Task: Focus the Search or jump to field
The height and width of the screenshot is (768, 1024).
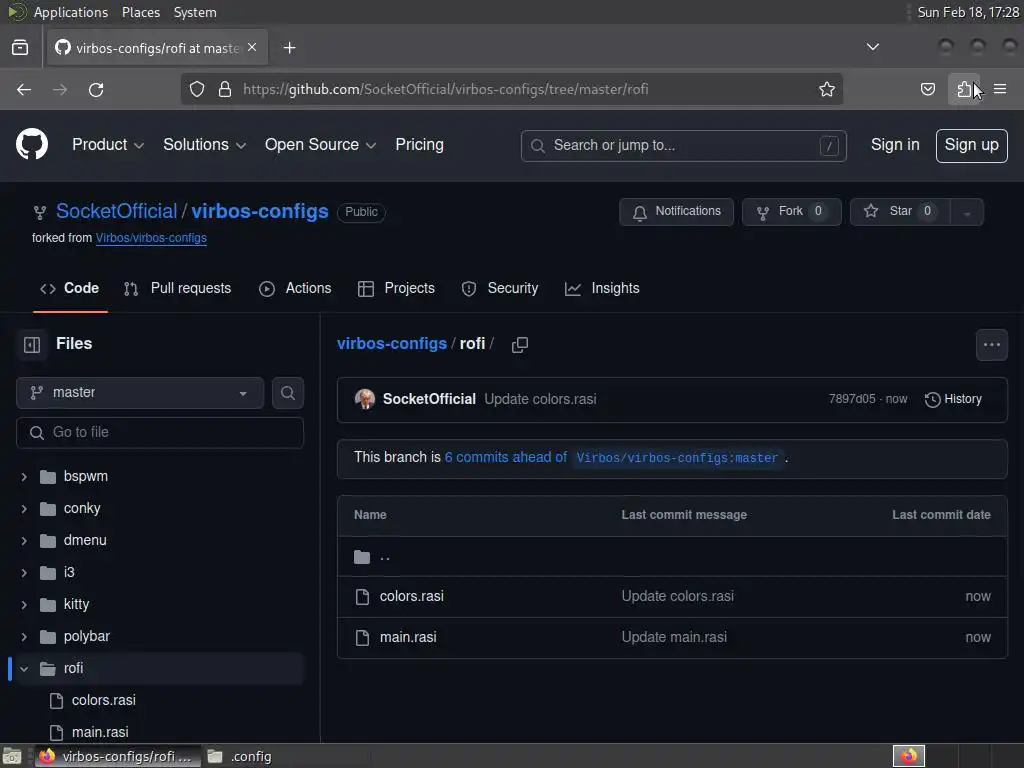Action: click(x=683, y=145)
